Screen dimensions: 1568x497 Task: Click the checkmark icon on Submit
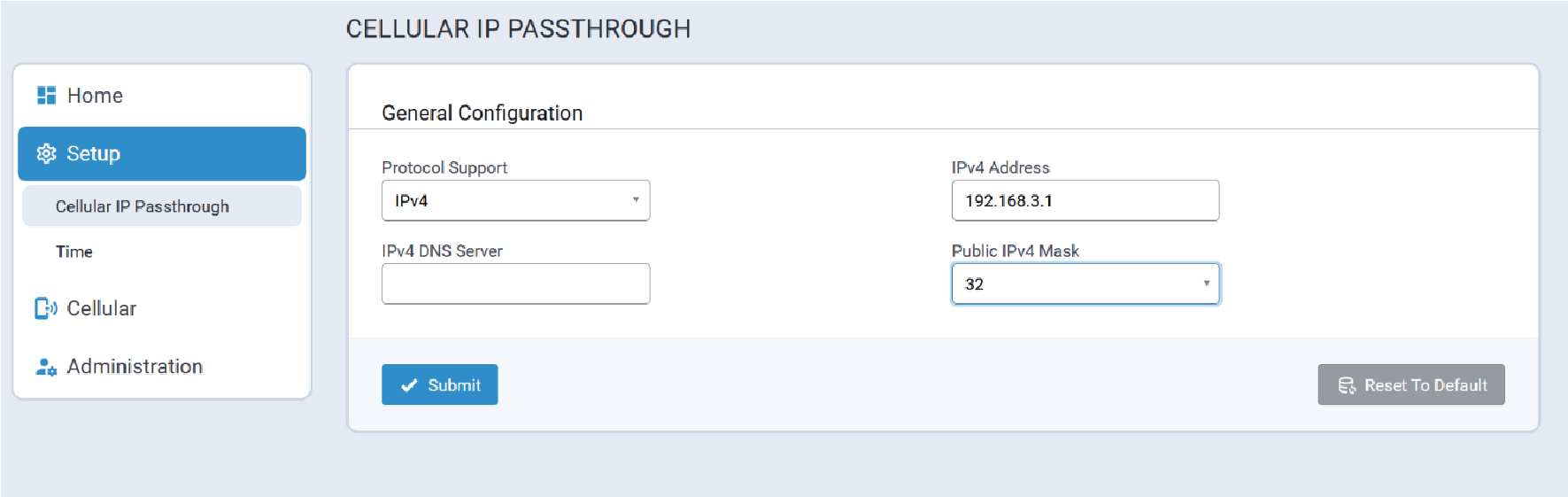pos(409,385)
